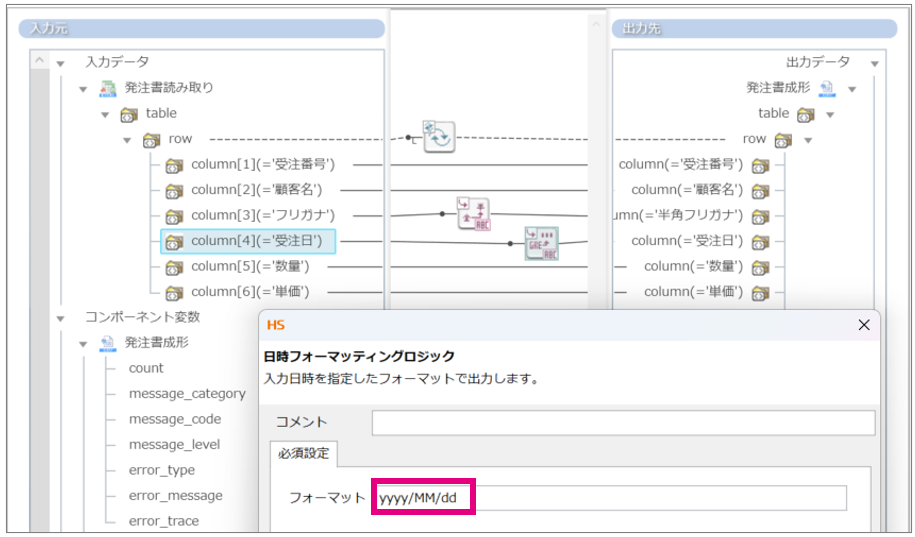Image resolution: width=915 pixels, height=537 pixels.
Task: Click the output table folder icon
Action: tap(806, 114)
